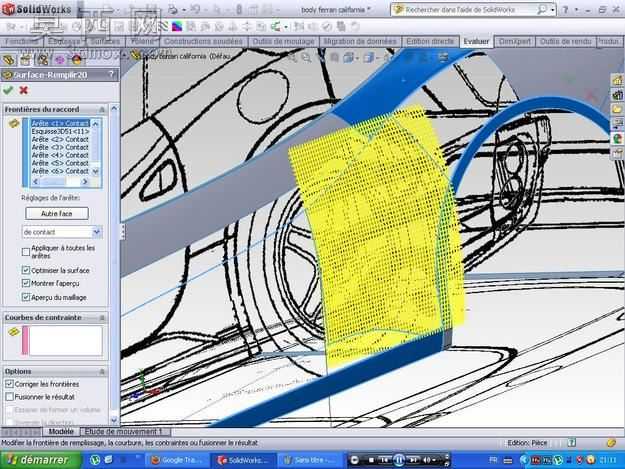Click the curvature color display icon
The height and width of the screenshot is (469, 625).
pos(177,27)
